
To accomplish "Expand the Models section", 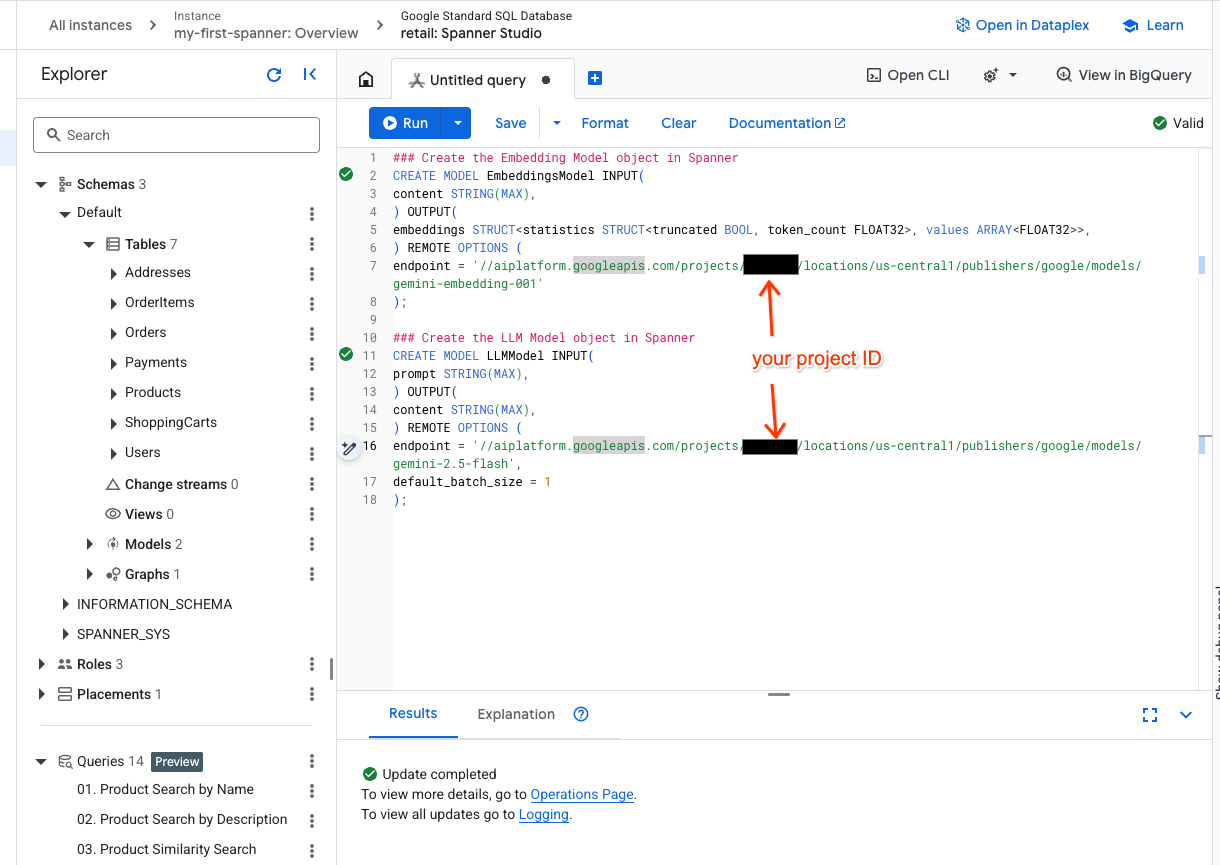I will click(x=89, y=545).
